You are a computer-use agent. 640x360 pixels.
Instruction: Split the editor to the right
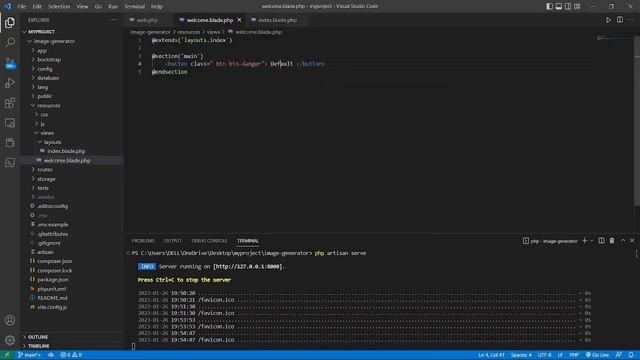[x=620, y=20]
